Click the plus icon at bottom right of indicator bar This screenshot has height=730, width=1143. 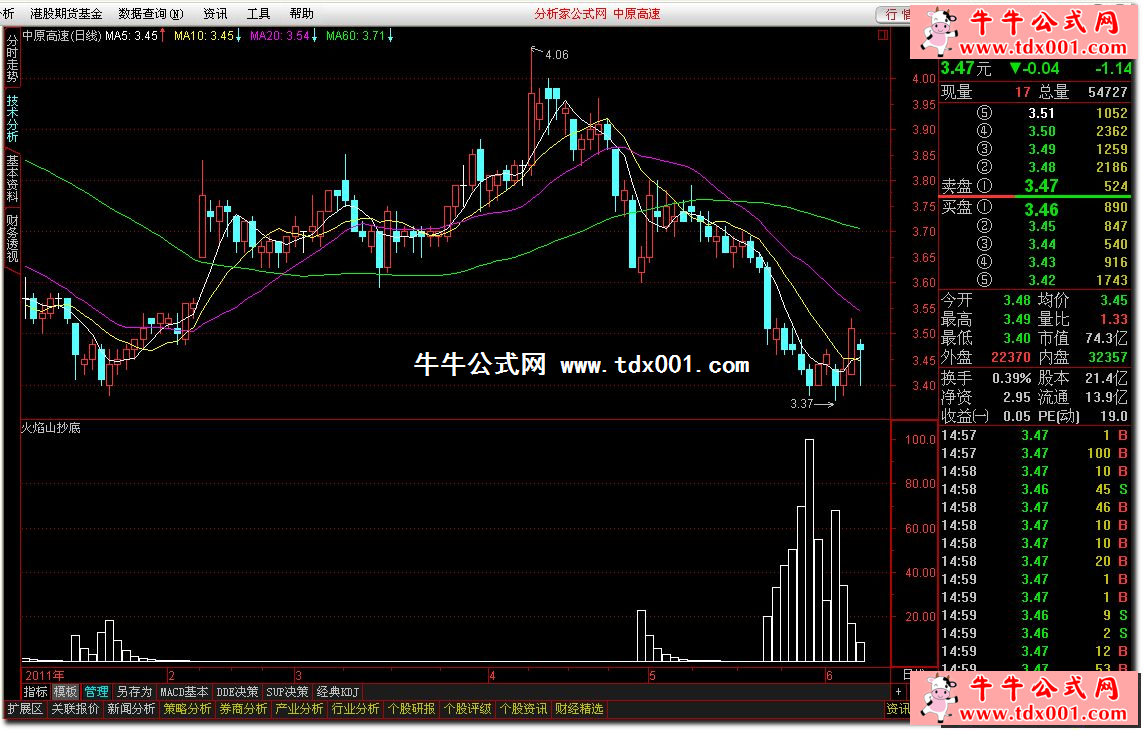899,691
